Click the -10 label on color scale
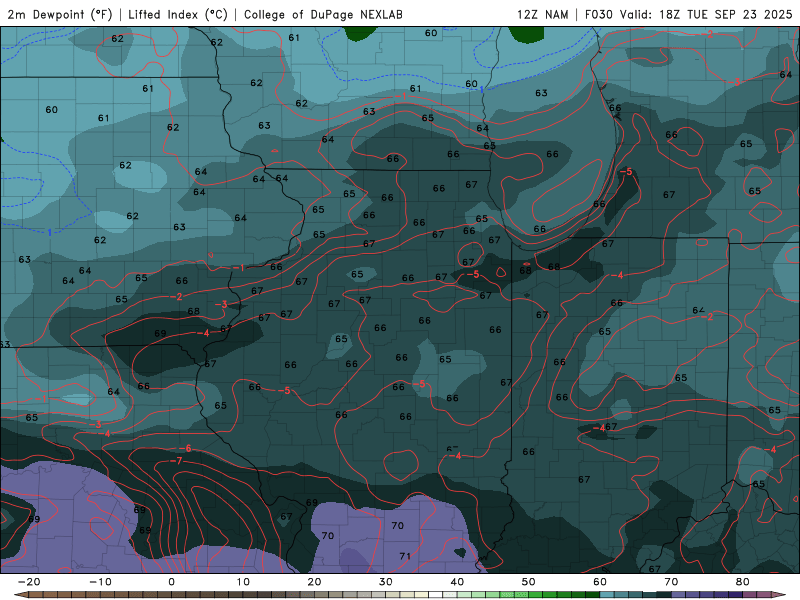Image resolution: width=800 pixels, height=600 pixels. pyautogui.click(x=100, y=582)
